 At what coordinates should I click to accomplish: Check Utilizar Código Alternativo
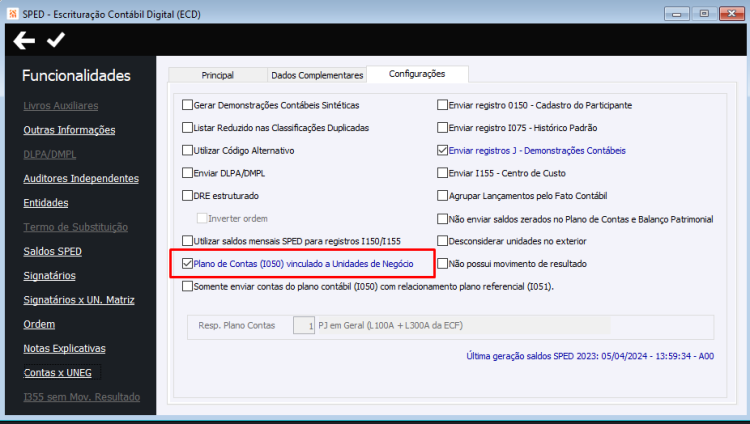[188, 150]
